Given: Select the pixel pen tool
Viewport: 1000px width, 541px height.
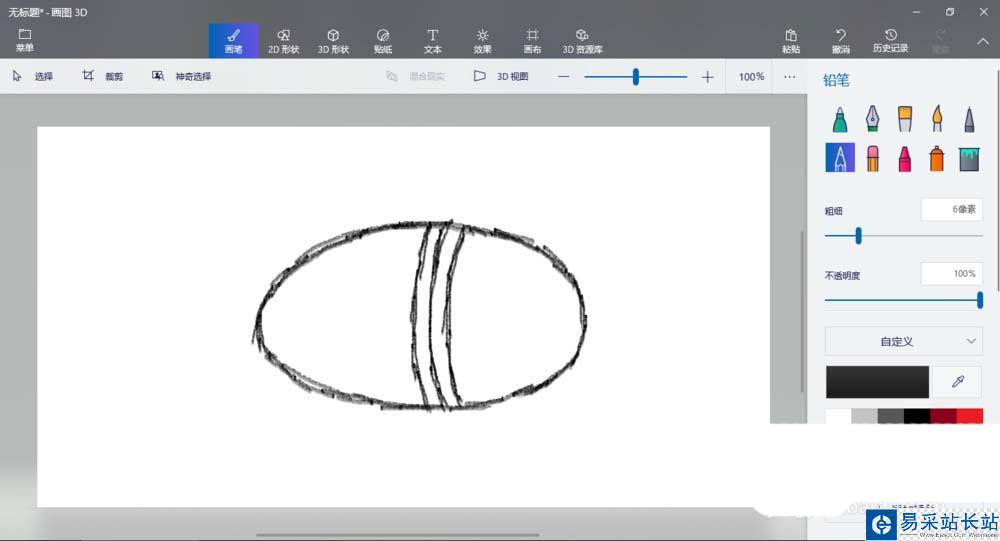Looking at the screenshot, I should pos(969,119).
